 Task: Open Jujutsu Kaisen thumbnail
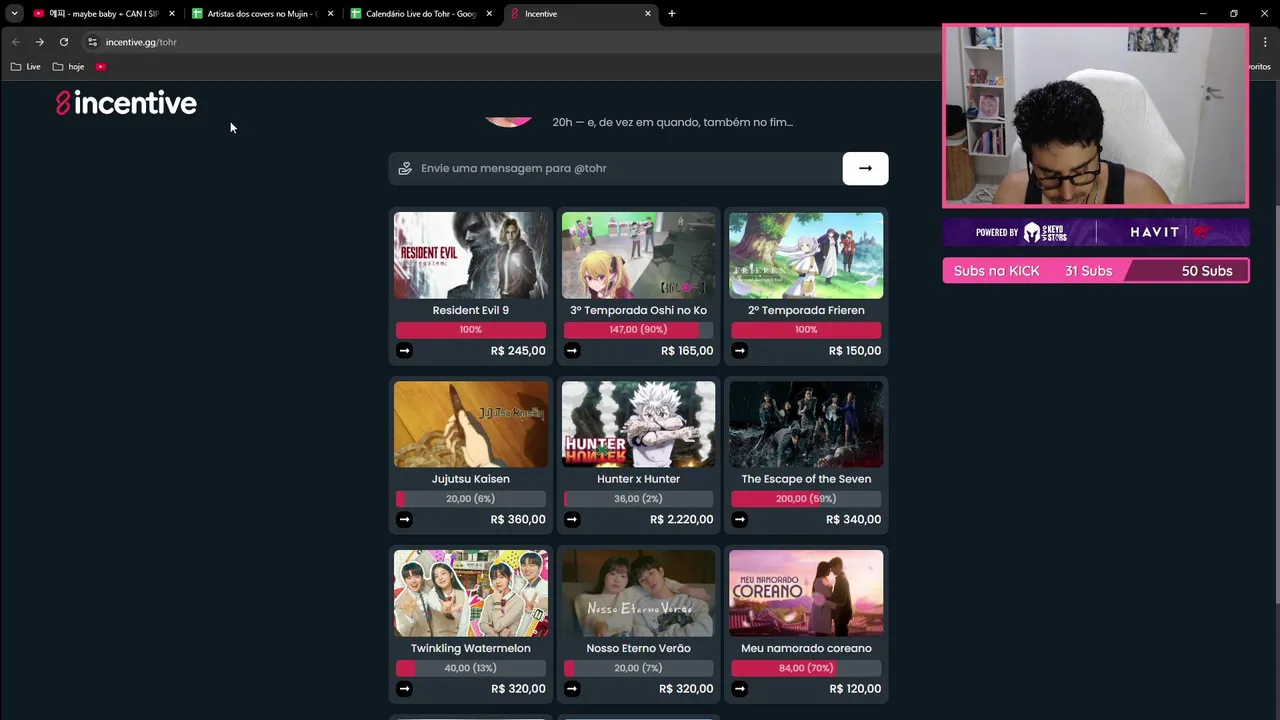[x=471, y=424]
